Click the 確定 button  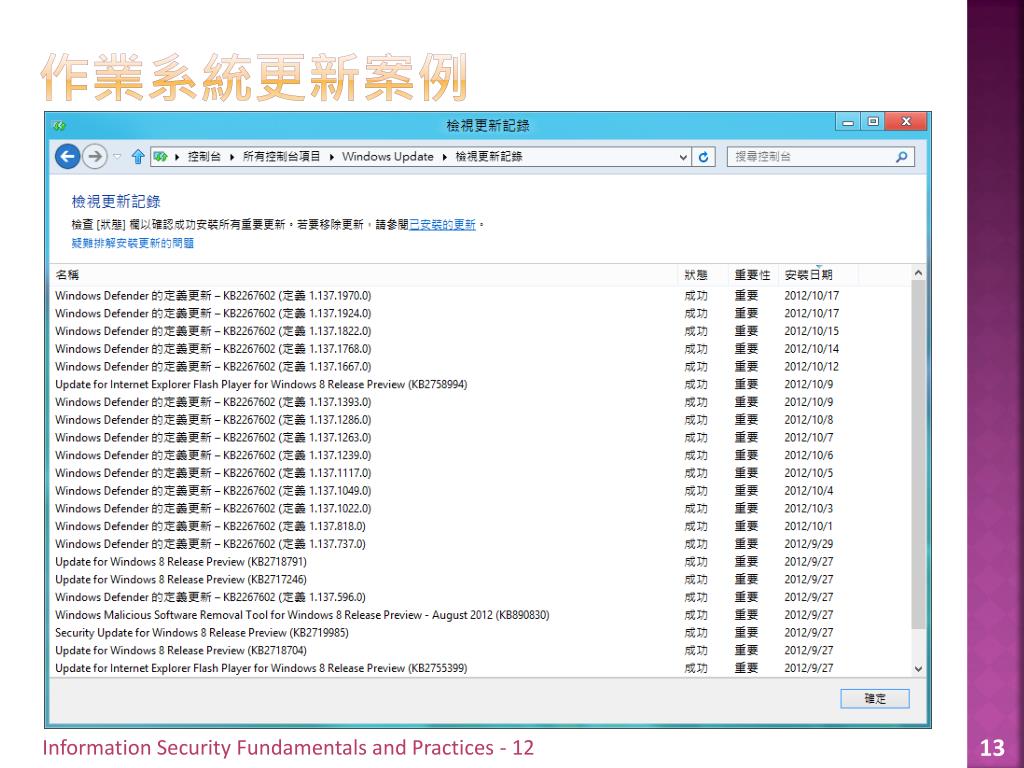pyautogui.click(x=874, y=699)
